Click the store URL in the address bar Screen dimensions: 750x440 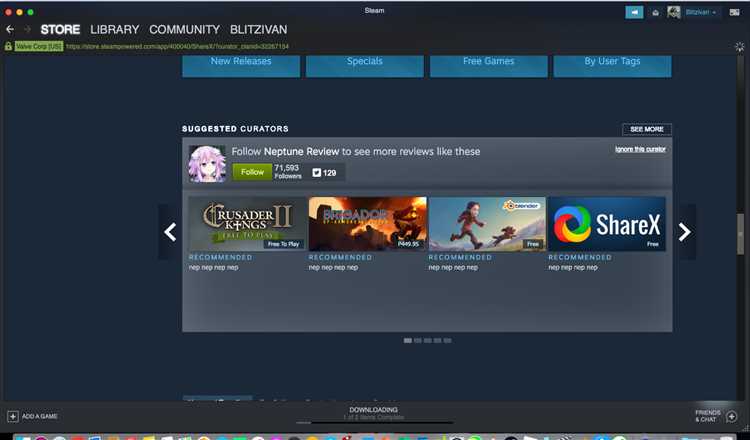click(x=177, y=46)
